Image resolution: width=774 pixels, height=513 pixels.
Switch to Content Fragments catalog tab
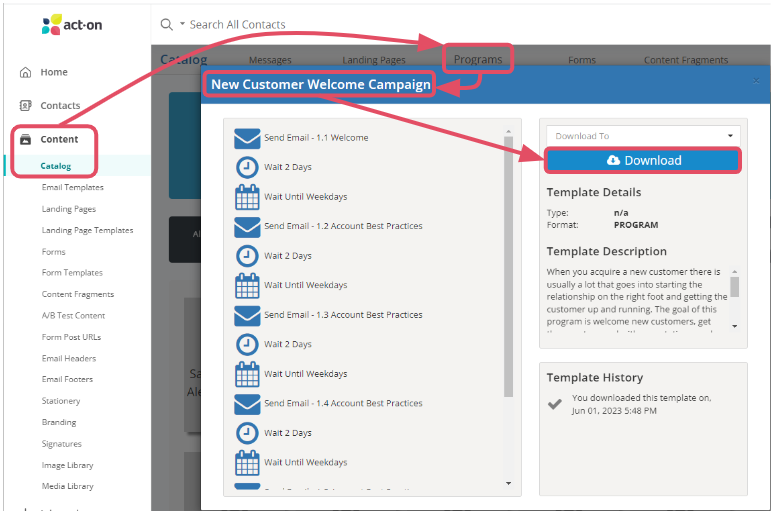pyautogui.click(x=686, y=60)
